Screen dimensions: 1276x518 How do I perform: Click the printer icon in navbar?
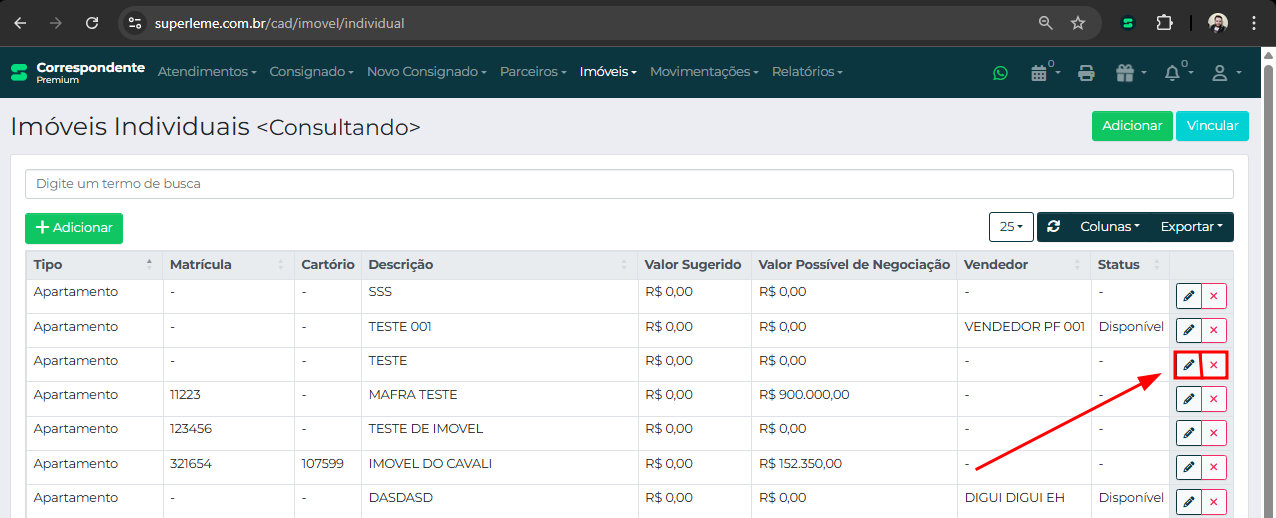1087,72
